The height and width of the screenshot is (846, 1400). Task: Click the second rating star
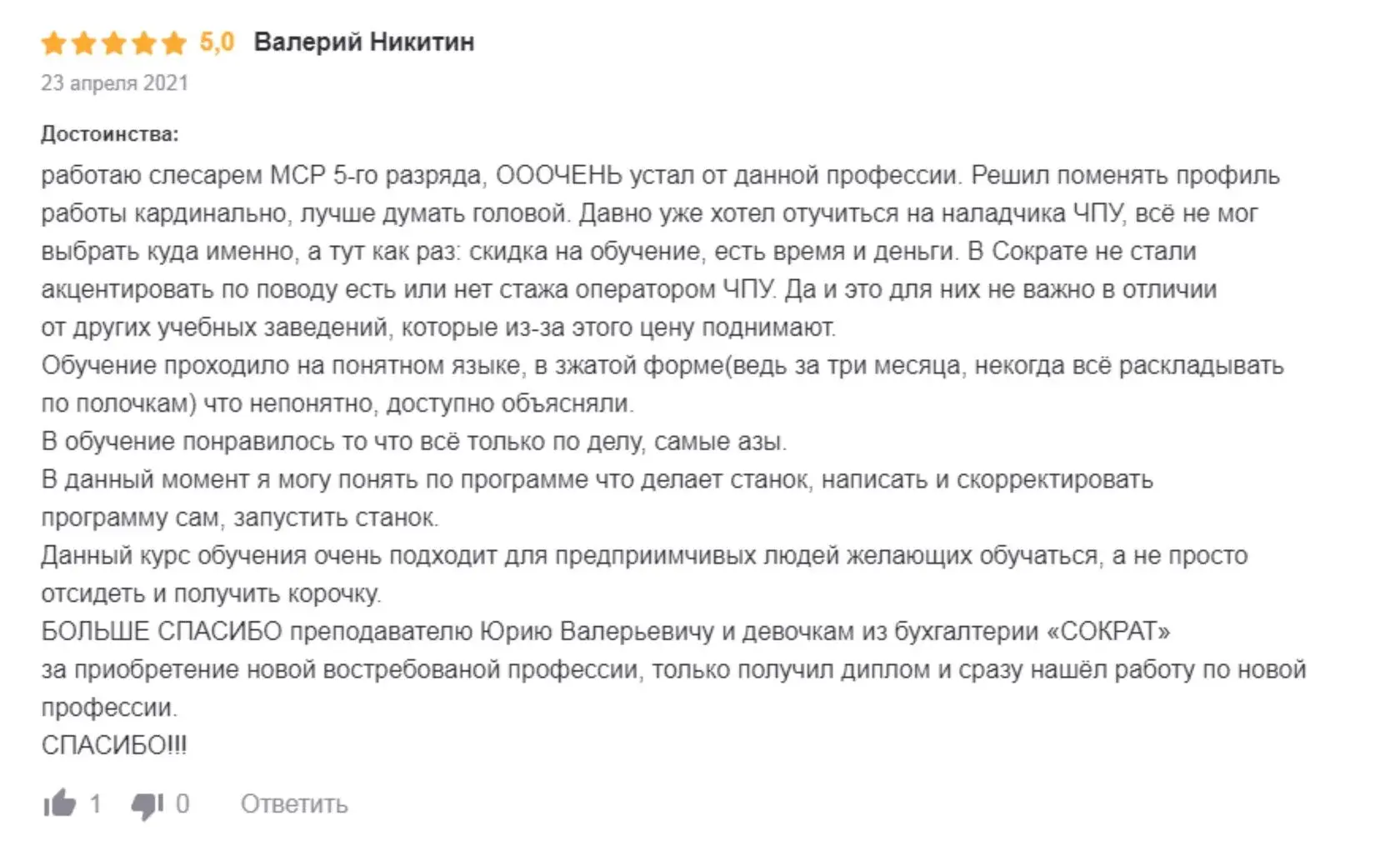[83, 43]
